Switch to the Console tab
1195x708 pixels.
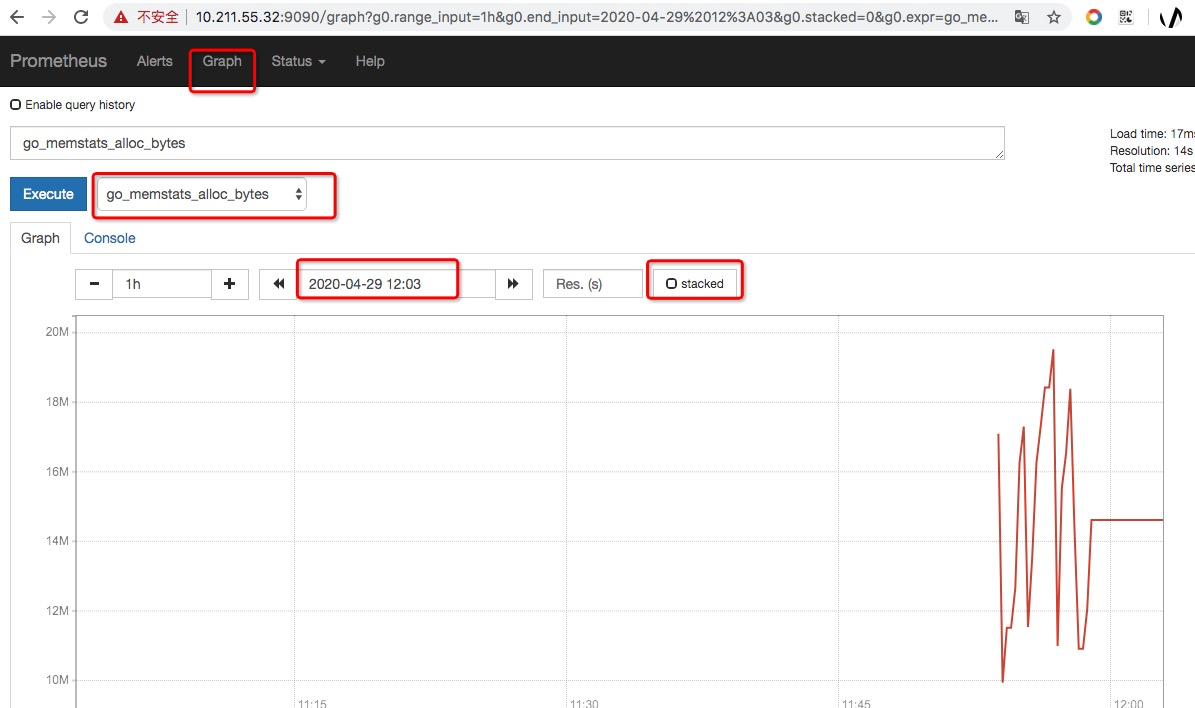pos(109,238)
